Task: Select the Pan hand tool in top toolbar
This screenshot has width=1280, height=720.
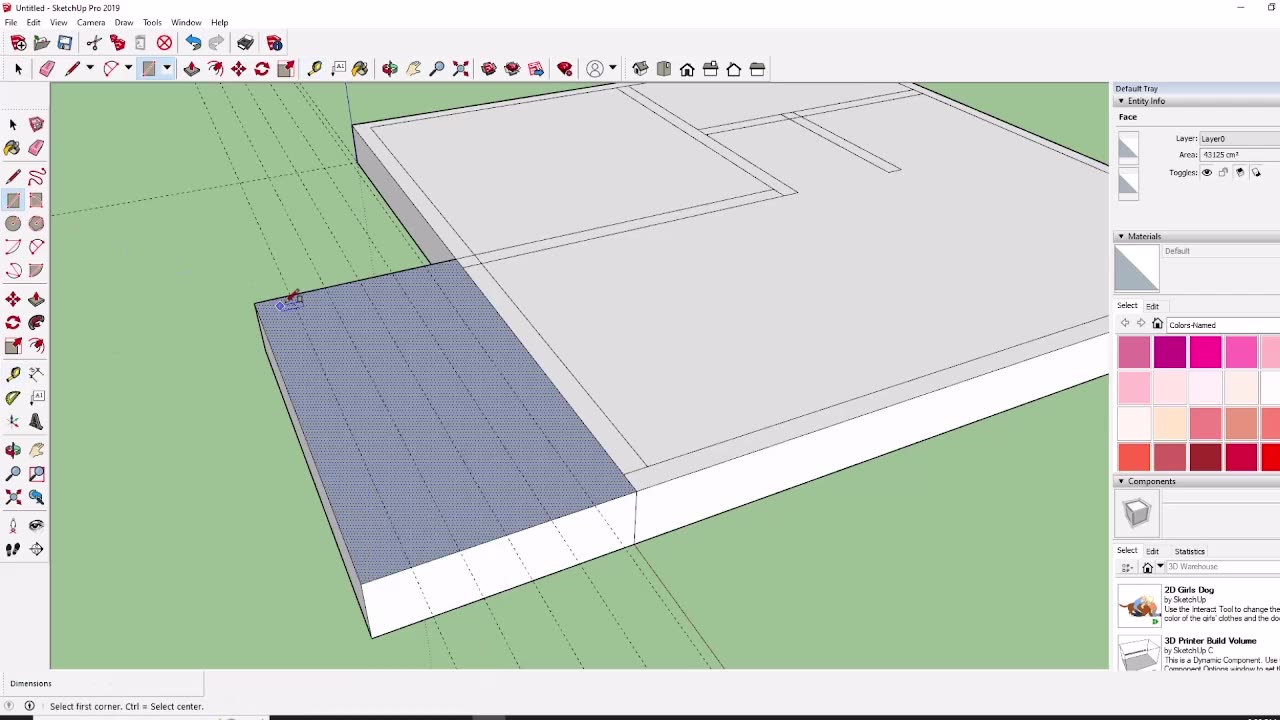Action: pos(413,69)
